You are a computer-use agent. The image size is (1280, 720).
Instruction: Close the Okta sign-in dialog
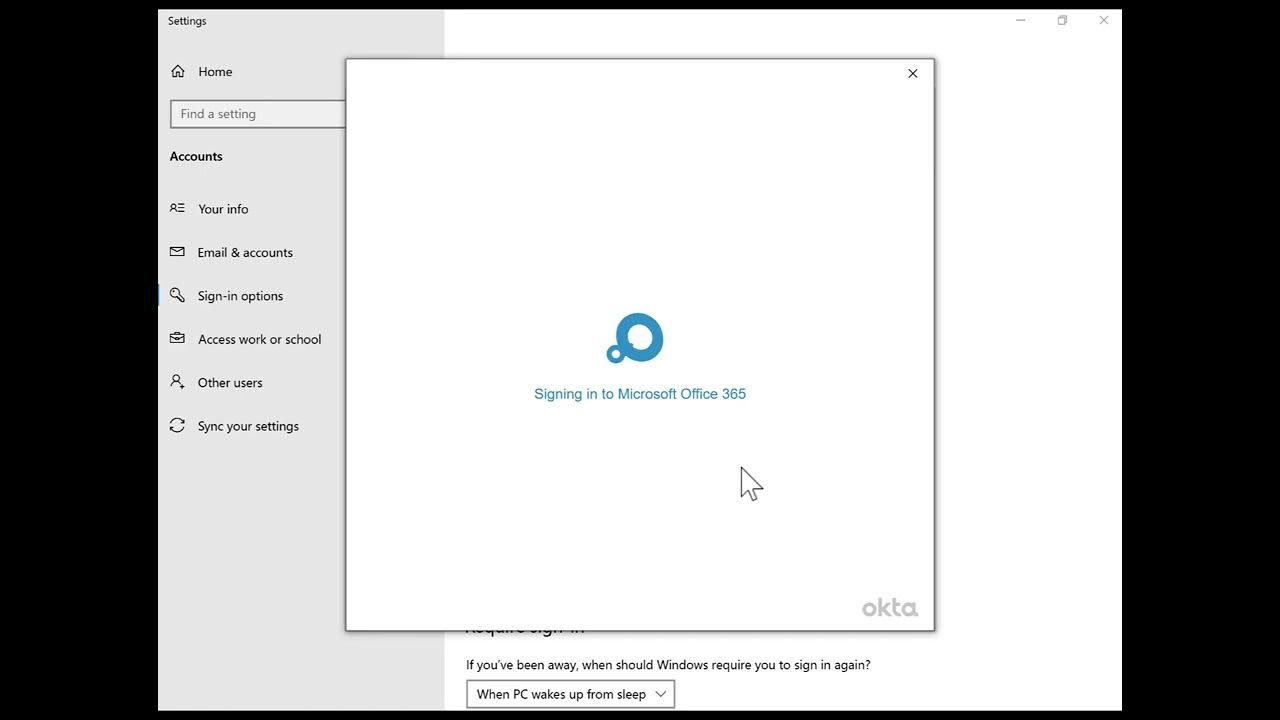coord(912,73)
